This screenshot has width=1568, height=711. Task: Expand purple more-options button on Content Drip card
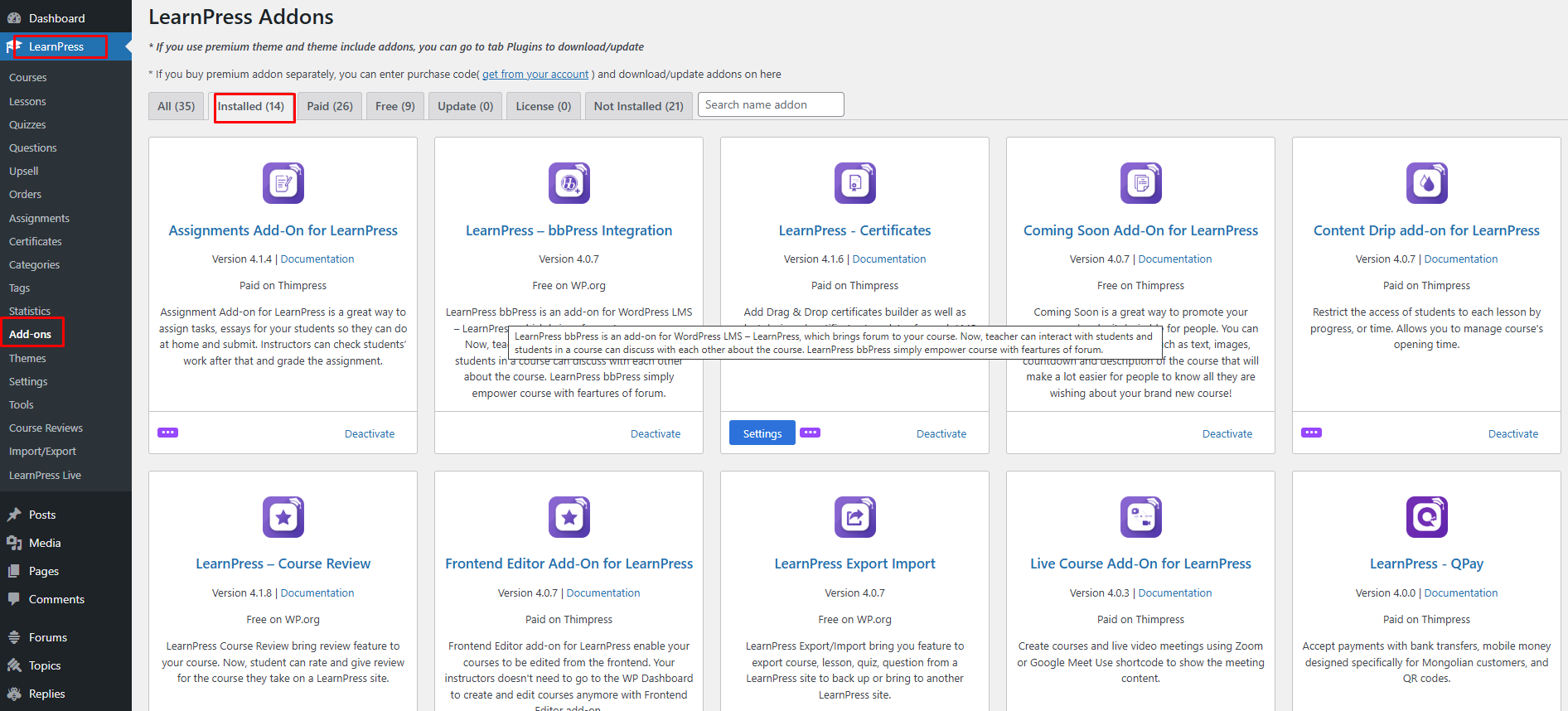1311,433
